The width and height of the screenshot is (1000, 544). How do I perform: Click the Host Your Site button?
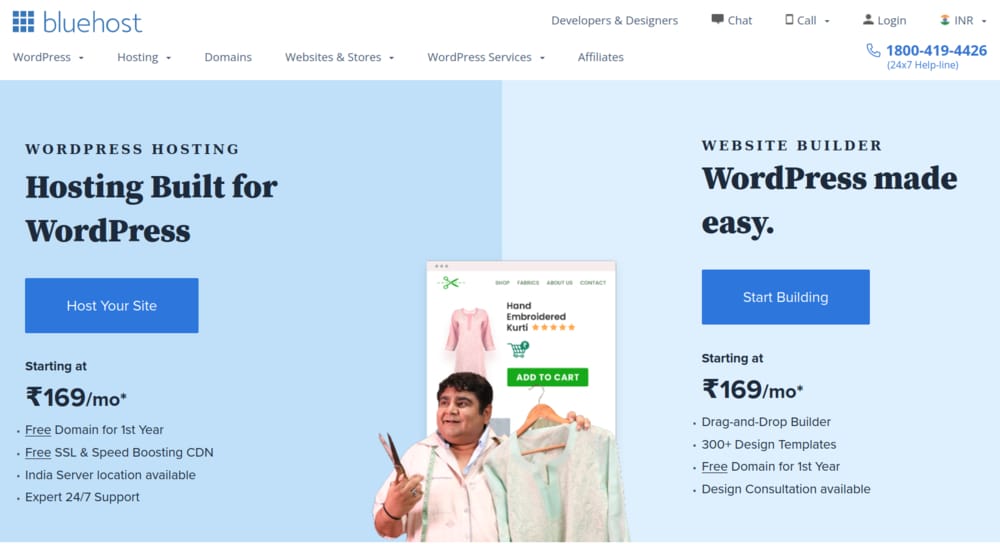(112, 305)
